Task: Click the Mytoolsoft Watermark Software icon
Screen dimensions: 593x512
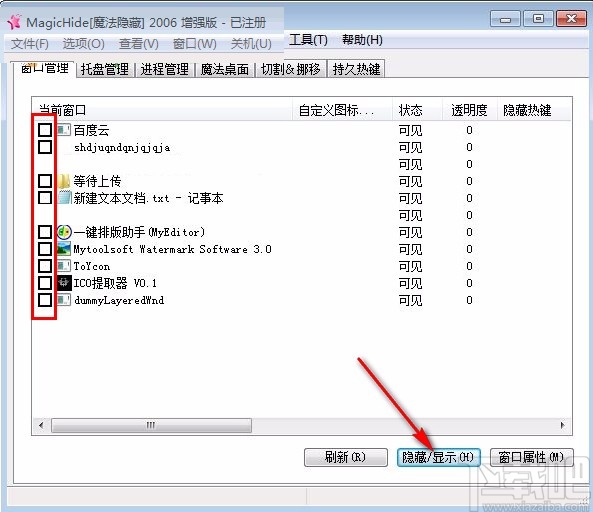Action: pos(64,249)
